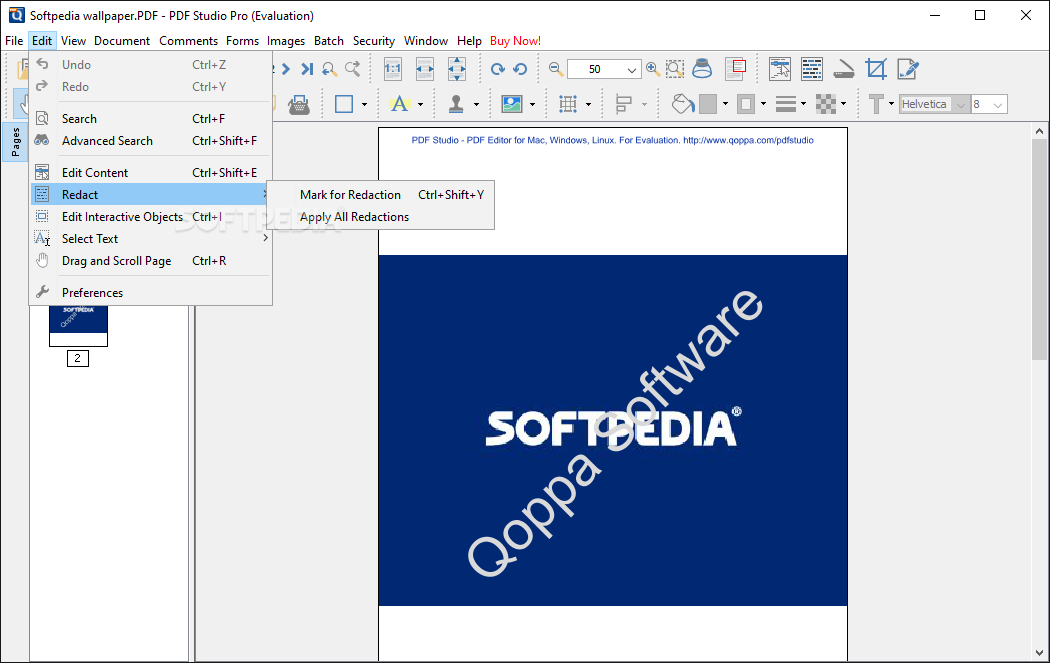Click the zoom in magnifier icon
Screen dimensions: 1050x663
pyautogui.click(x=653, y=69)
